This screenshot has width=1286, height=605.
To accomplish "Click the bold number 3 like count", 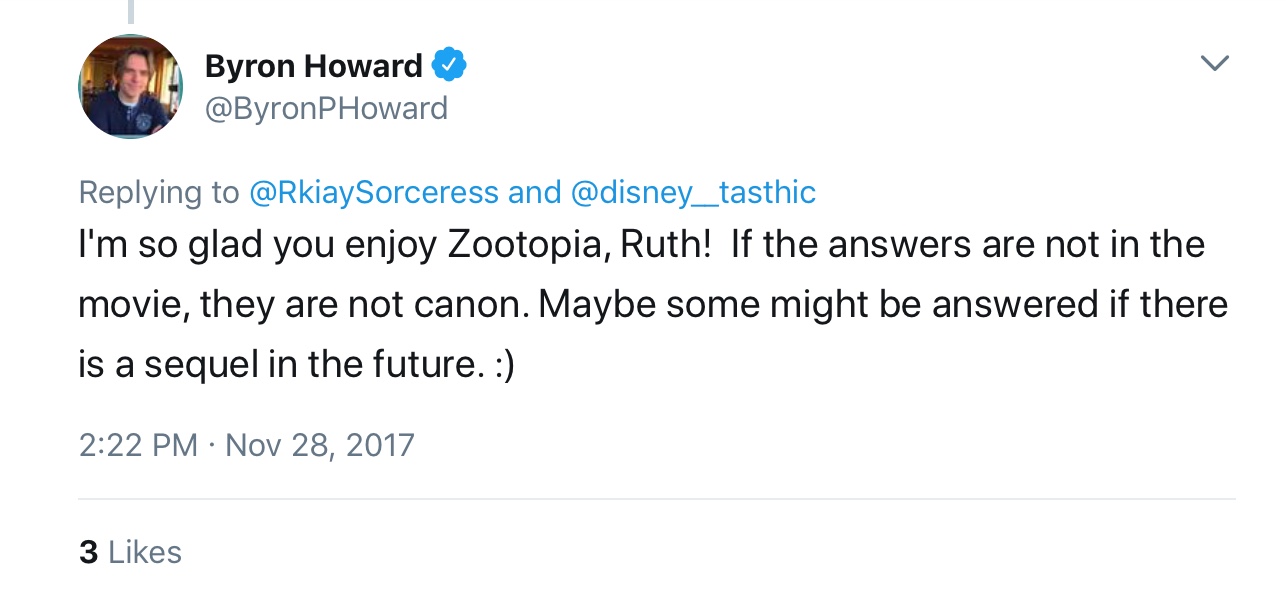I will (x=88, y=552).
